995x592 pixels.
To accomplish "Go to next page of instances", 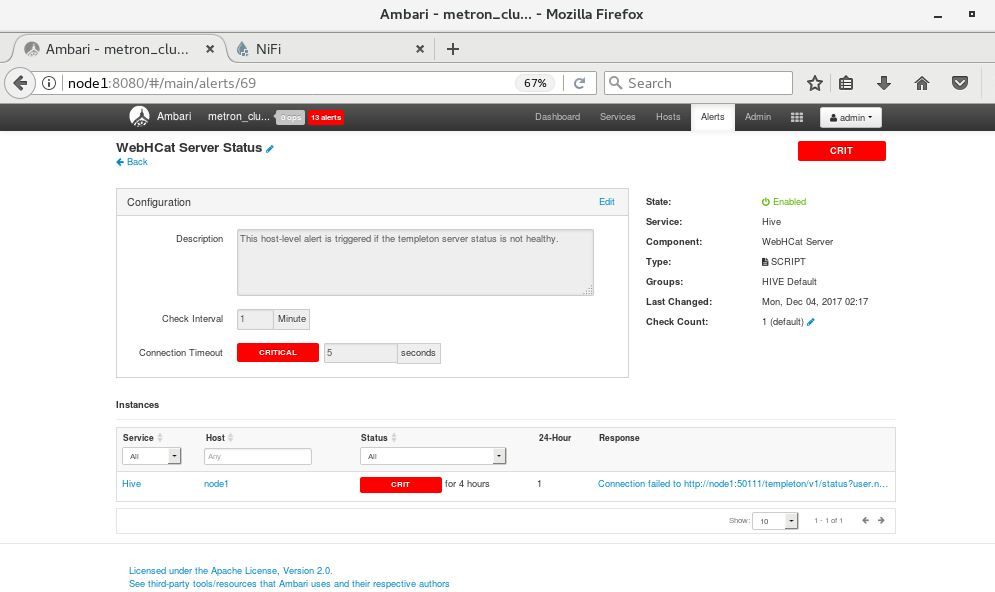I will (x=881, y=520).
